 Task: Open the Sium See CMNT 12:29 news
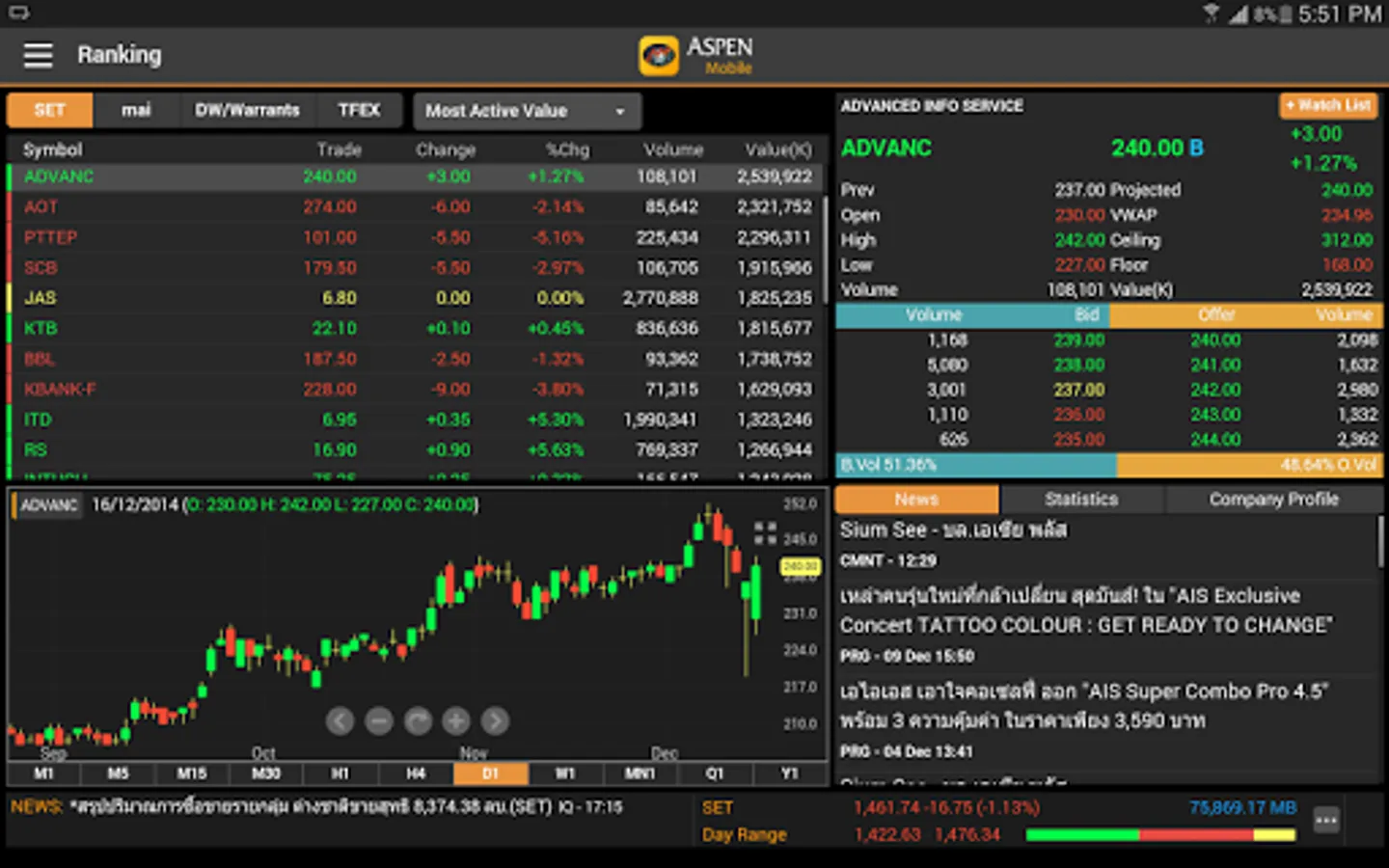(x=1106, y=544)
